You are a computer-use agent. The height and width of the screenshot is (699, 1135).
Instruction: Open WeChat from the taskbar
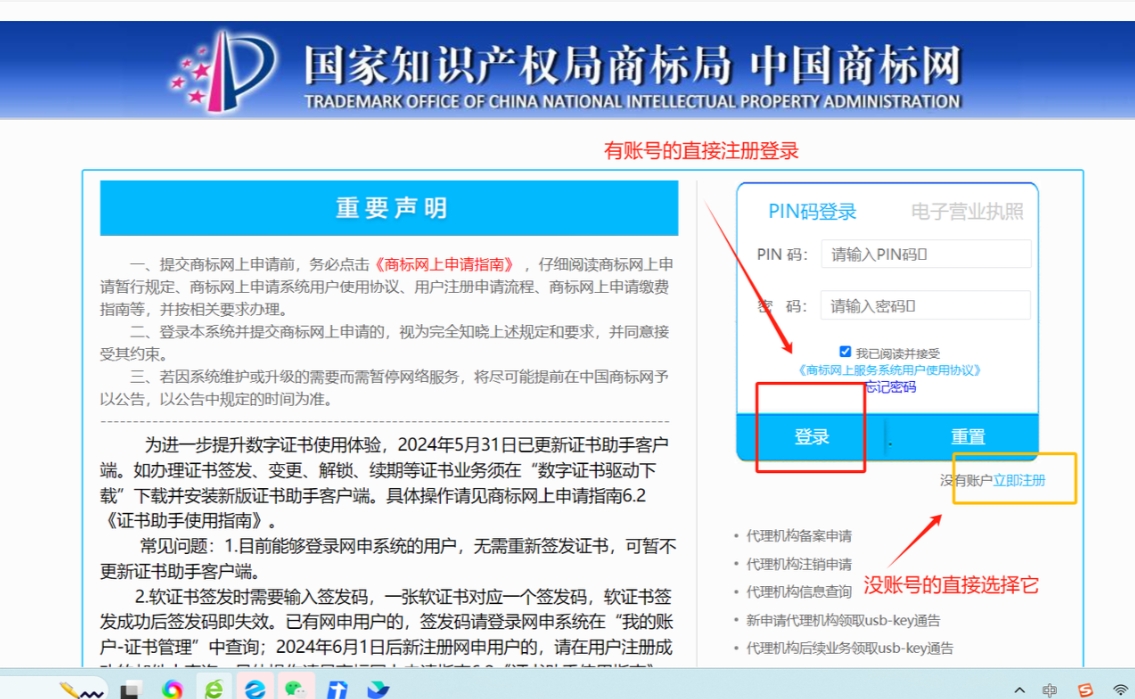pyautogui.click(x=295, y=690)
